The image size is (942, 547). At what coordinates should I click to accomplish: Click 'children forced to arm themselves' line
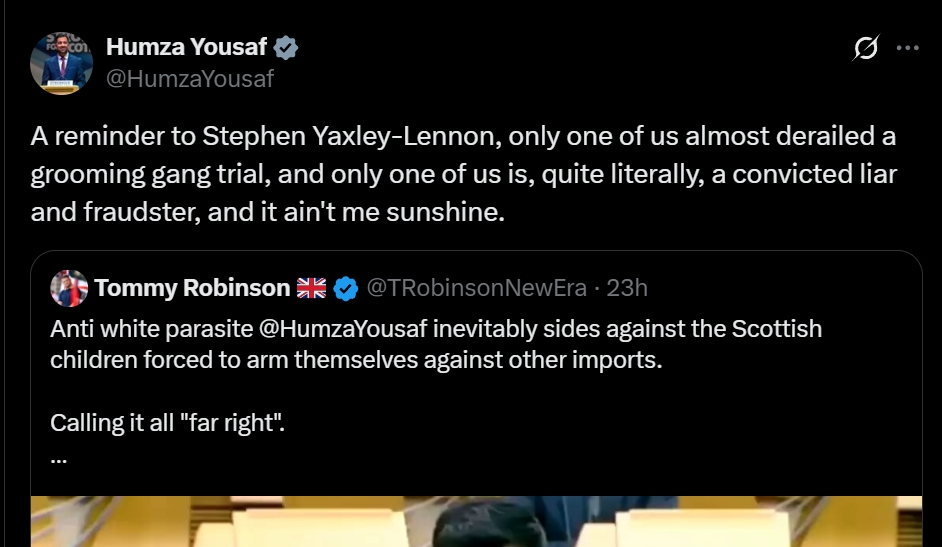(356, 360)
